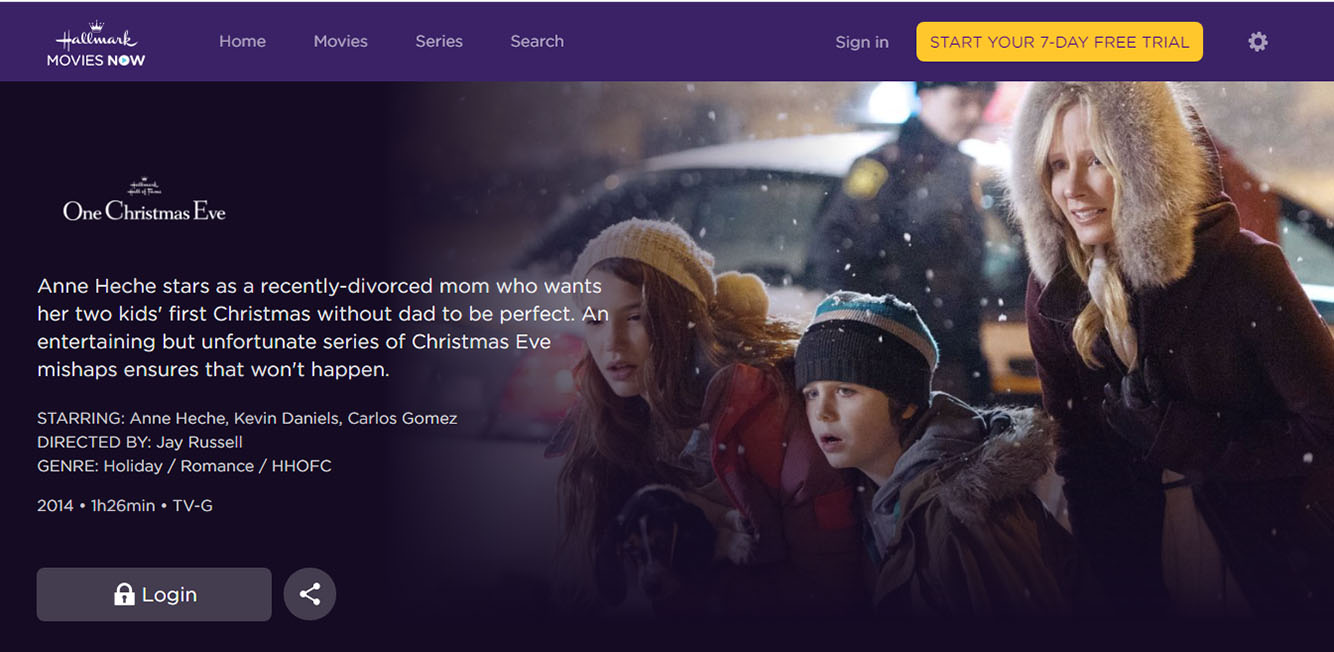Open the Search page
1334x652 pixels.
(x=537, y=42)
